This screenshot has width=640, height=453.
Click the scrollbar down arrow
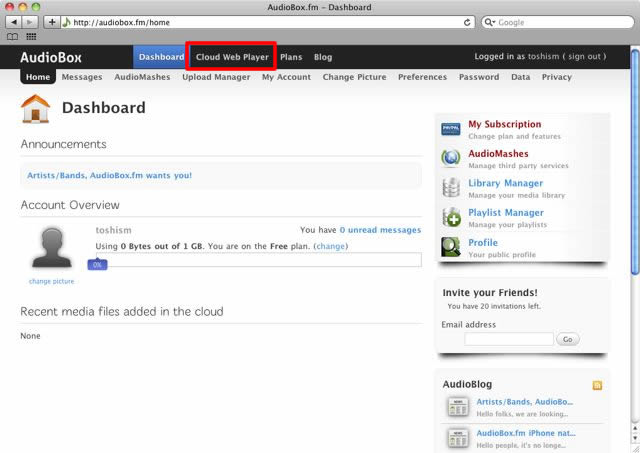click(x=635, y=438)
